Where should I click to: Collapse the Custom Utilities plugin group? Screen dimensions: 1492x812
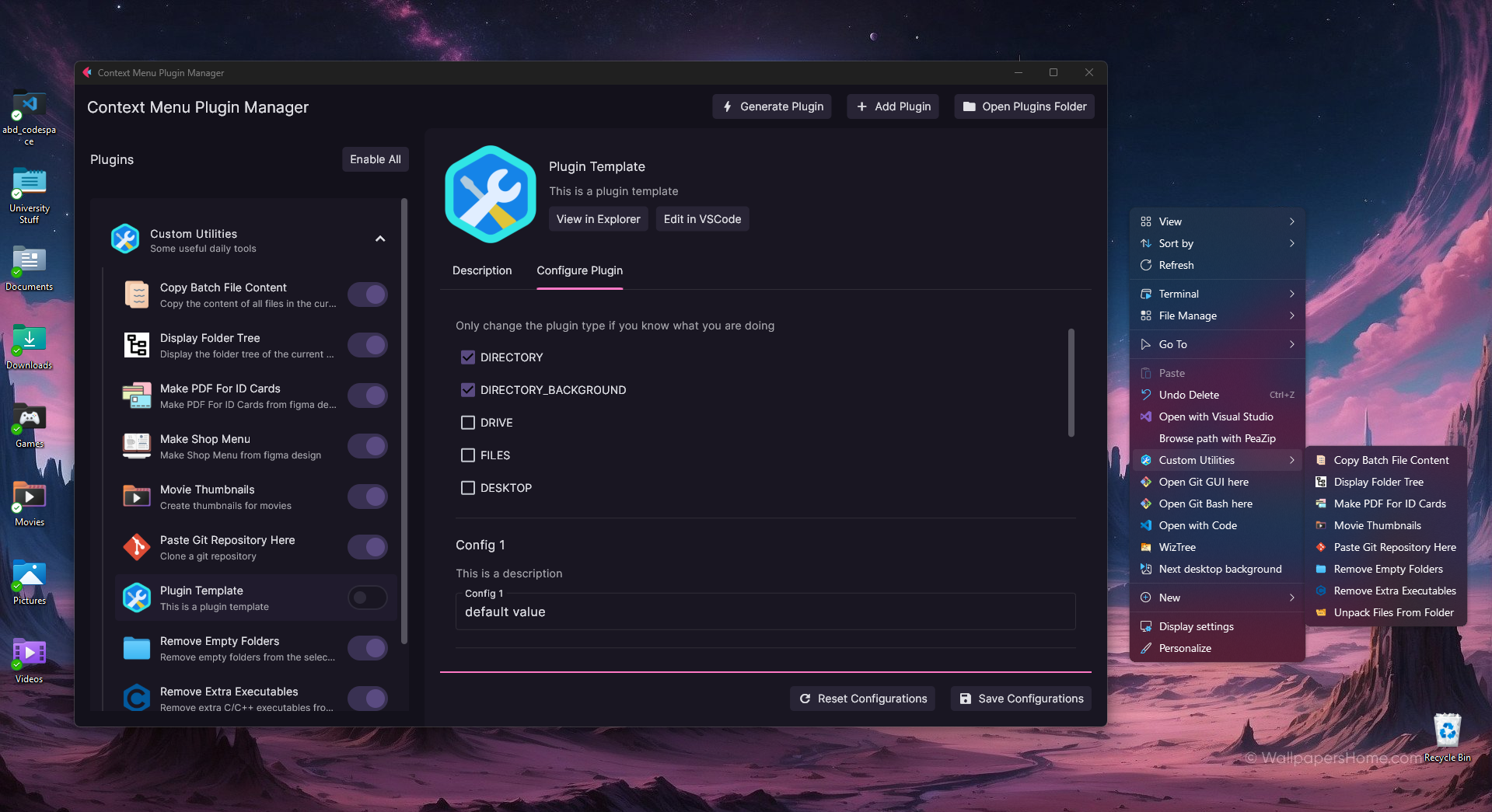380,239
